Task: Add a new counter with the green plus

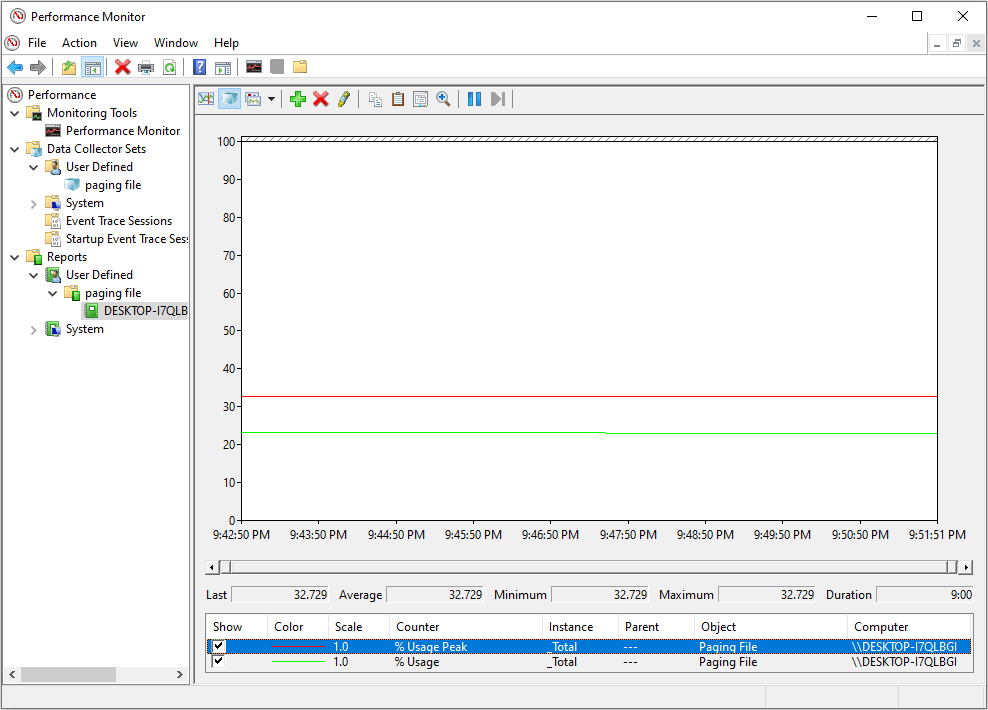Action: [x=297, y=98]
